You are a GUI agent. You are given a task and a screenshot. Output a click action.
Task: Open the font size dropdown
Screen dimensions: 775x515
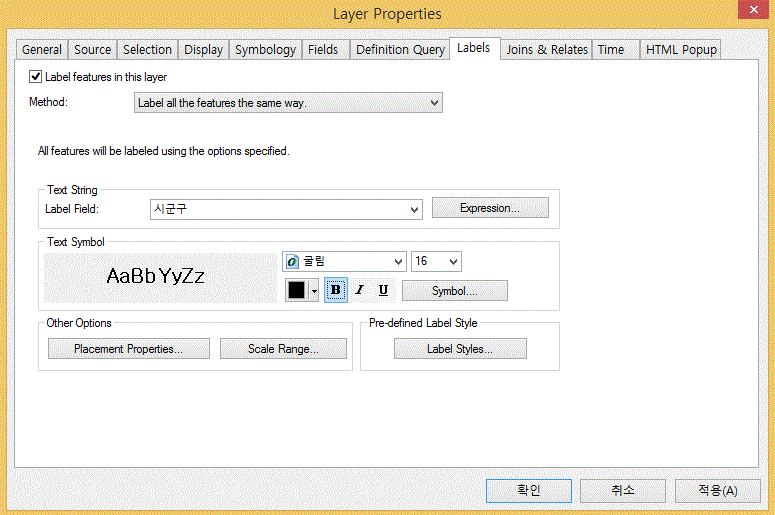point(436,261)
